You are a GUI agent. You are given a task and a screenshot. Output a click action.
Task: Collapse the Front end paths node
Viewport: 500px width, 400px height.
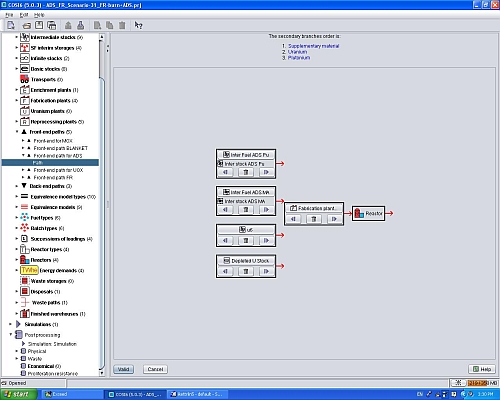pos(17,132)
